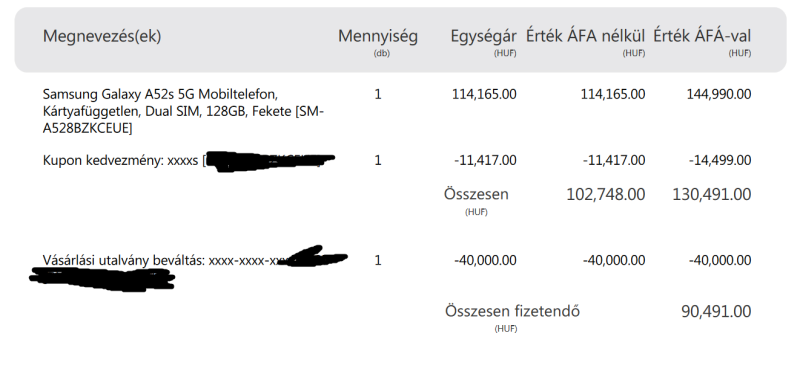This screenshot has height=380, width=800.
Task: Click the Megnevezés(ek) column header
Action: click(x=102, y=36)
